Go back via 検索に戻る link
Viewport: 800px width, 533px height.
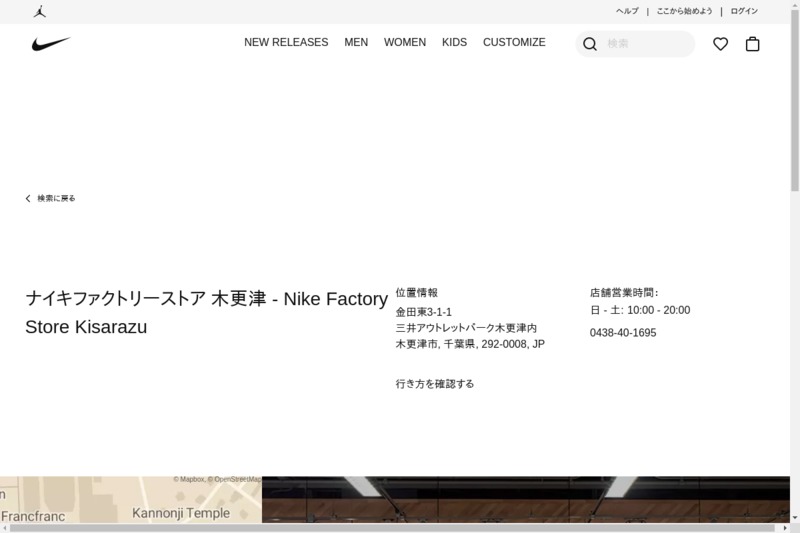[56, 198]
